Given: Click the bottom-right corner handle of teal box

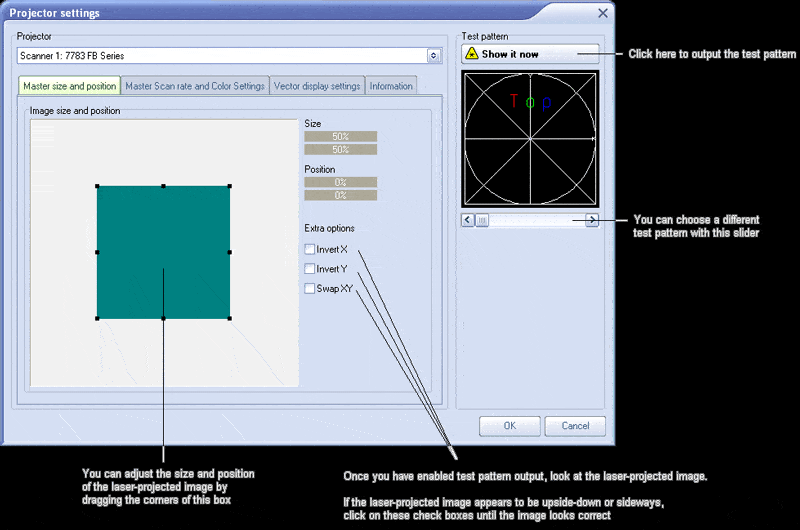Looking at the screenshot, I should tap(230, 318).
